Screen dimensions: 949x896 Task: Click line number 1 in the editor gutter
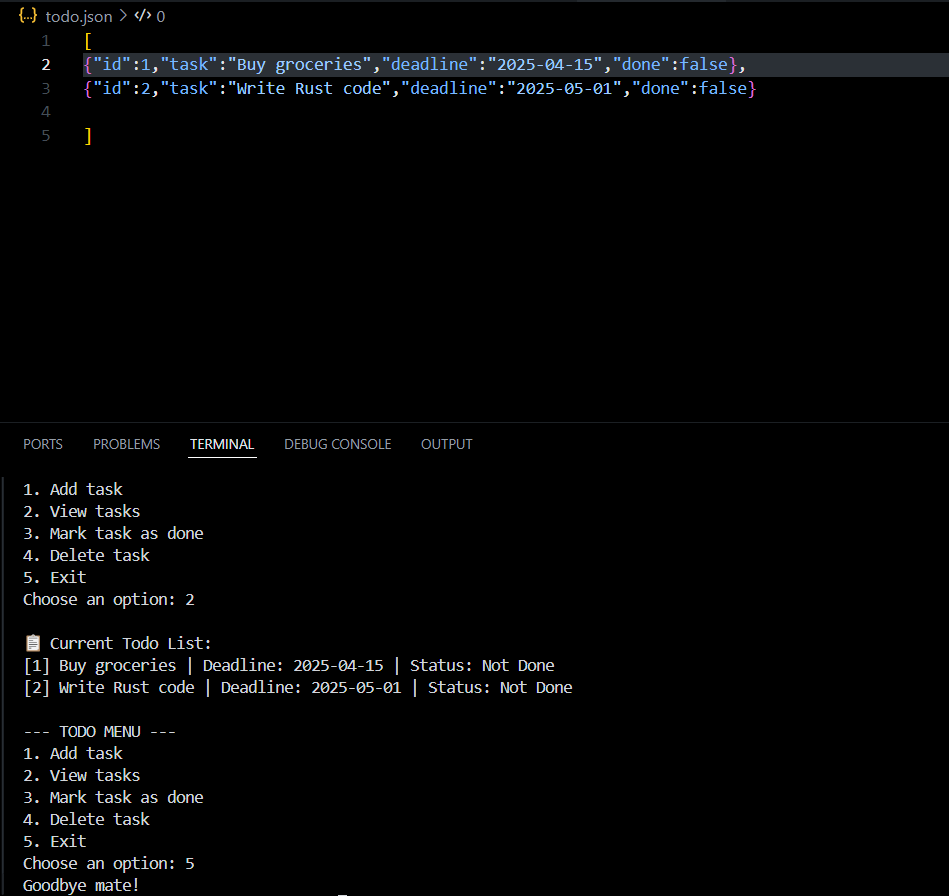pyautogui.click(x=45, y=41)
